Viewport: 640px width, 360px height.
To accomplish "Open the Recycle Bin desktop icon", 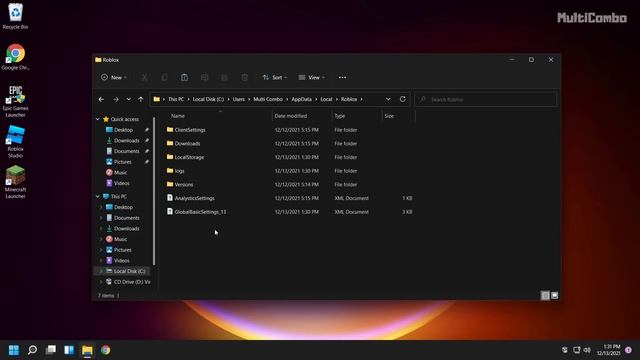I will (15, 16).
